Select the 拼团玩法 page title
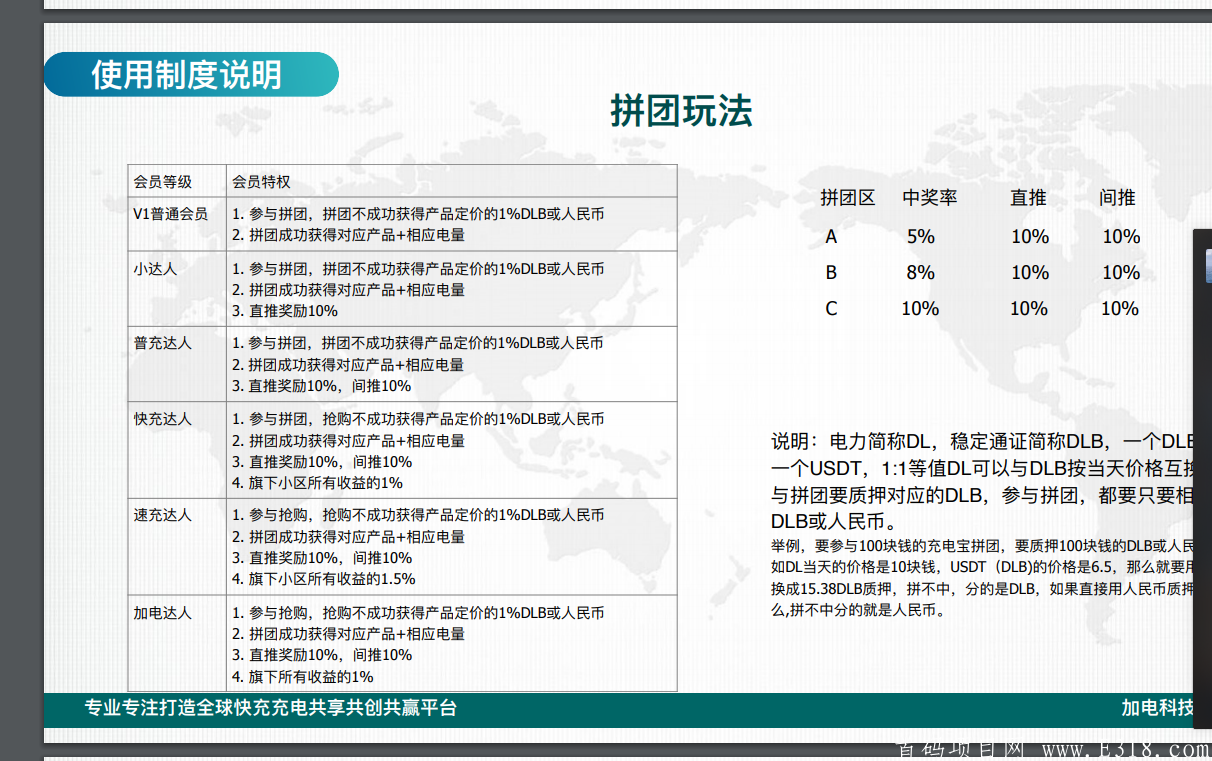Screen dimensions: 1212x761 coord(681,111)
